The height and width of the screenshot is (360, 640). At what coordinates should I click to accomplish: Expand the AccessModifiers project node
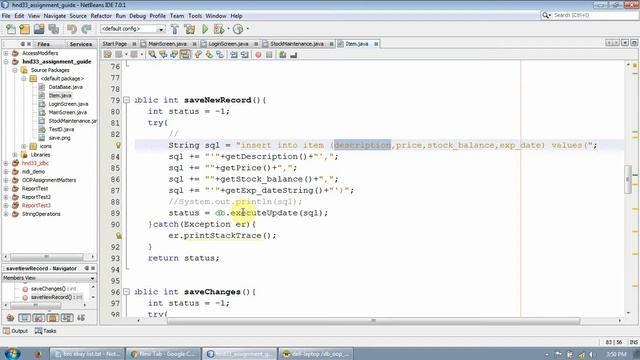(x=6, y=53)
